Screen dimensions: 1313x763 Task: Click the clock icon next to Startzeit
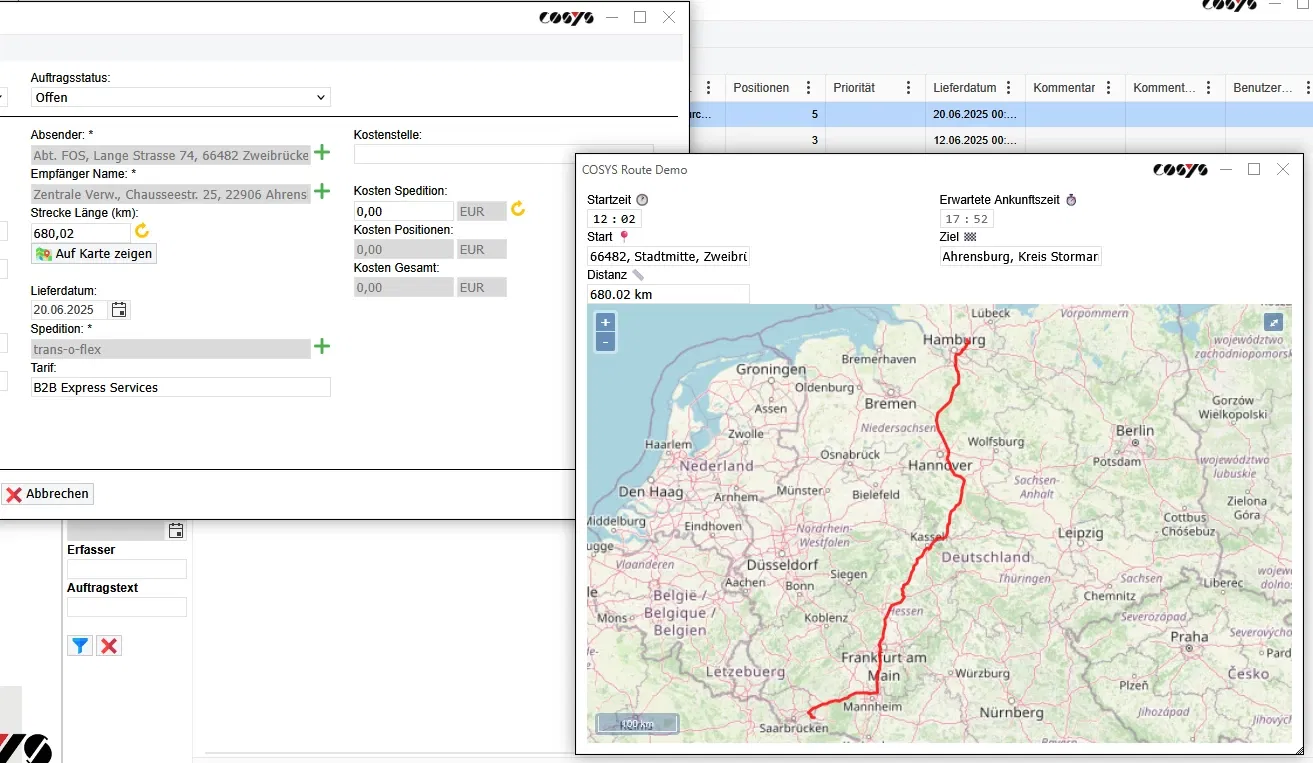pyautogui.click(x=642, y=200)
